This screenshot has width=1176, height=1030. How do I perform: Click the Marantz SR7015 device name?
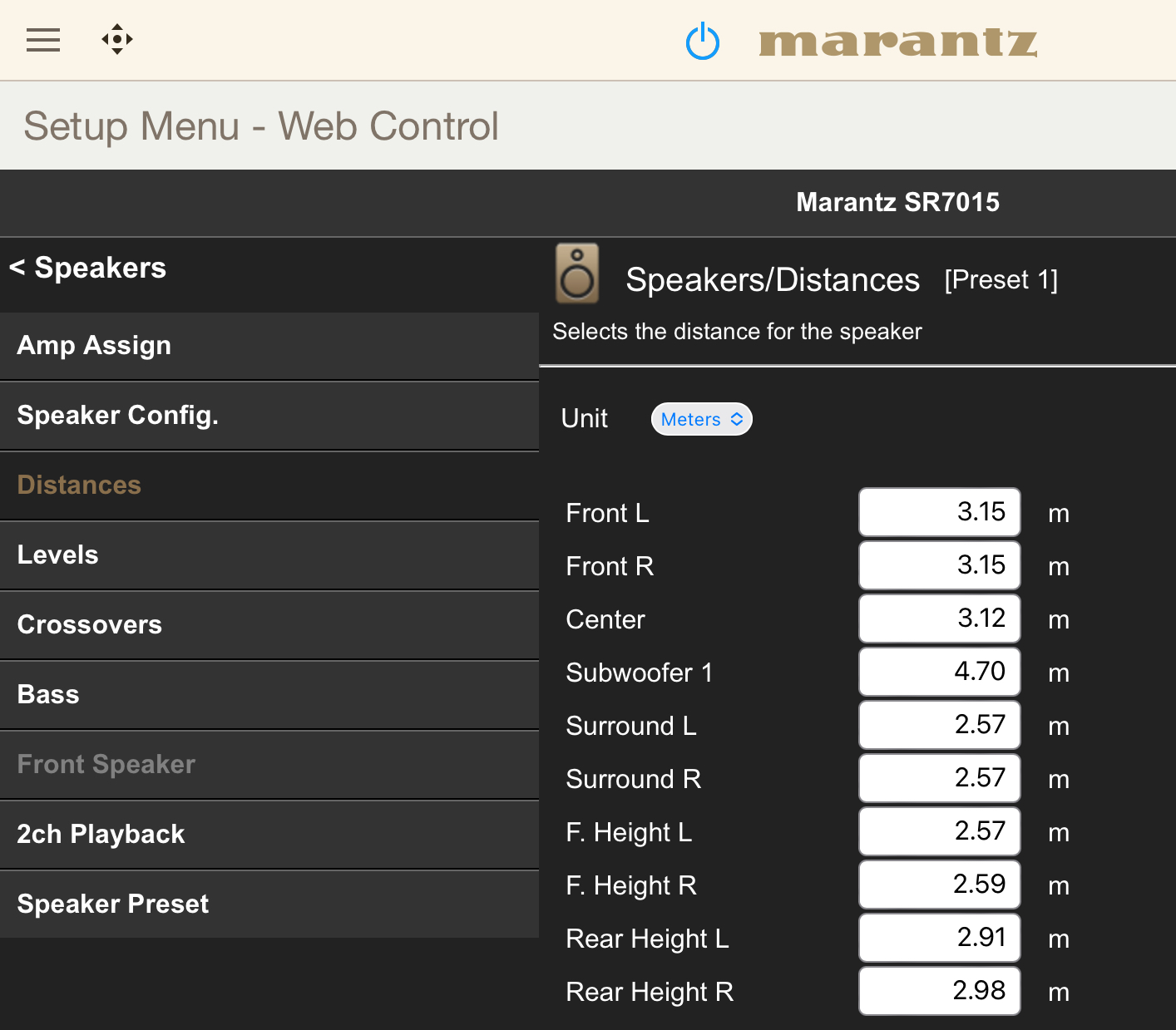point(897,202)
